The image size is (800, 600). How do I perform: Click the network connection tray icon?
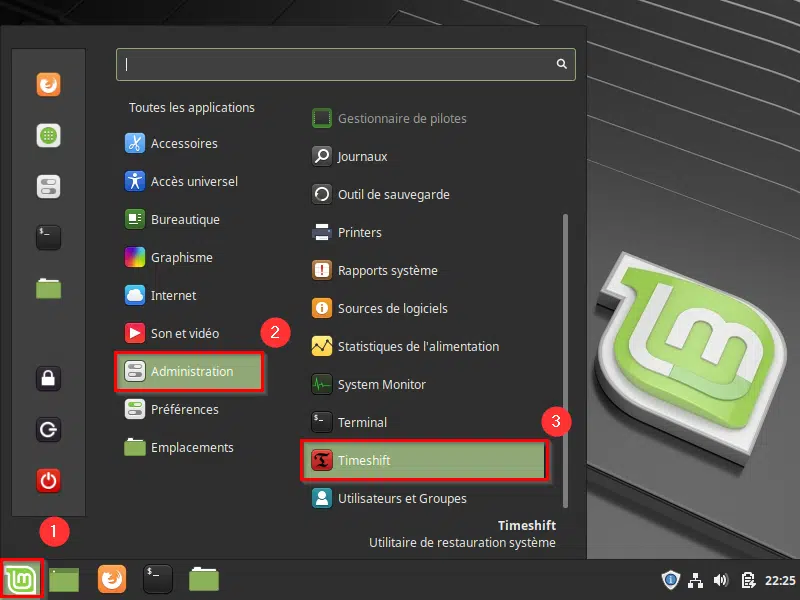point(695,580)
